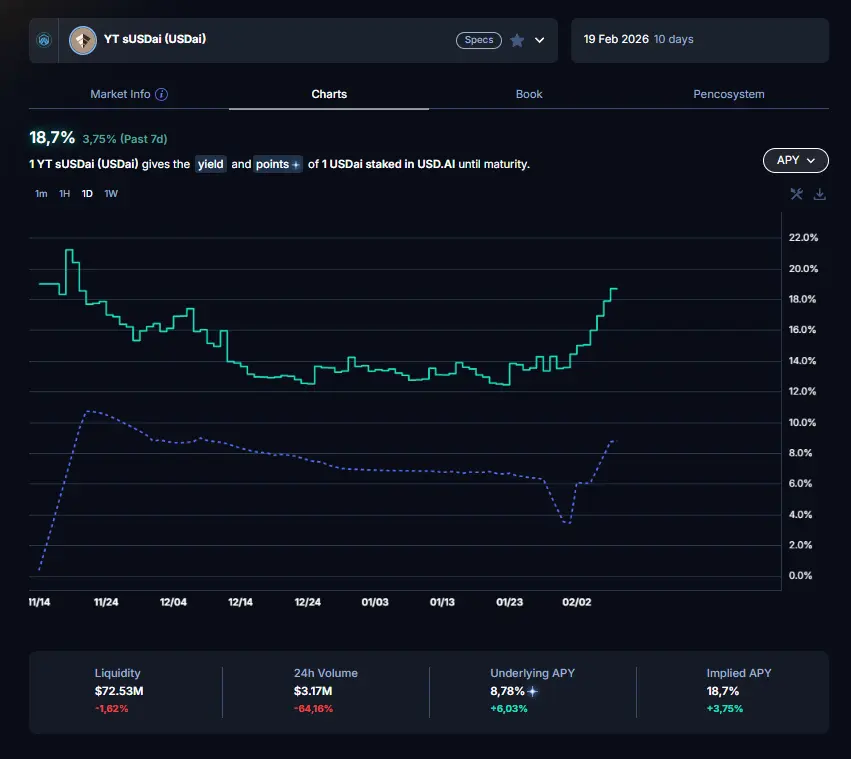Click the sparkle icon in the points tag
The image size is (851, 759).
(296, 164)
